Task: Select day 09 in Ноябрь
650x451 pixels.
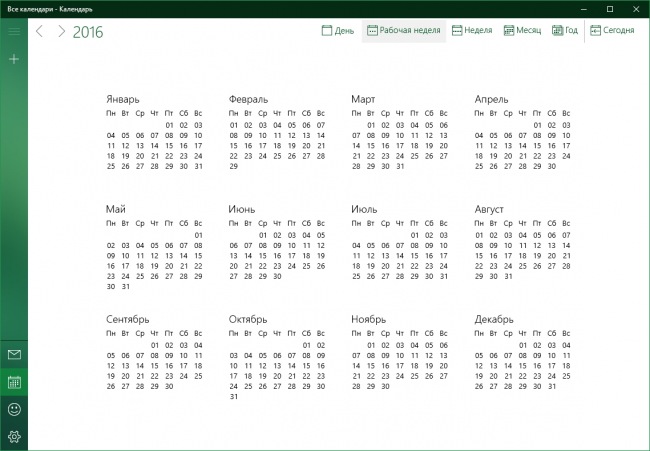Action: [386, 356]
